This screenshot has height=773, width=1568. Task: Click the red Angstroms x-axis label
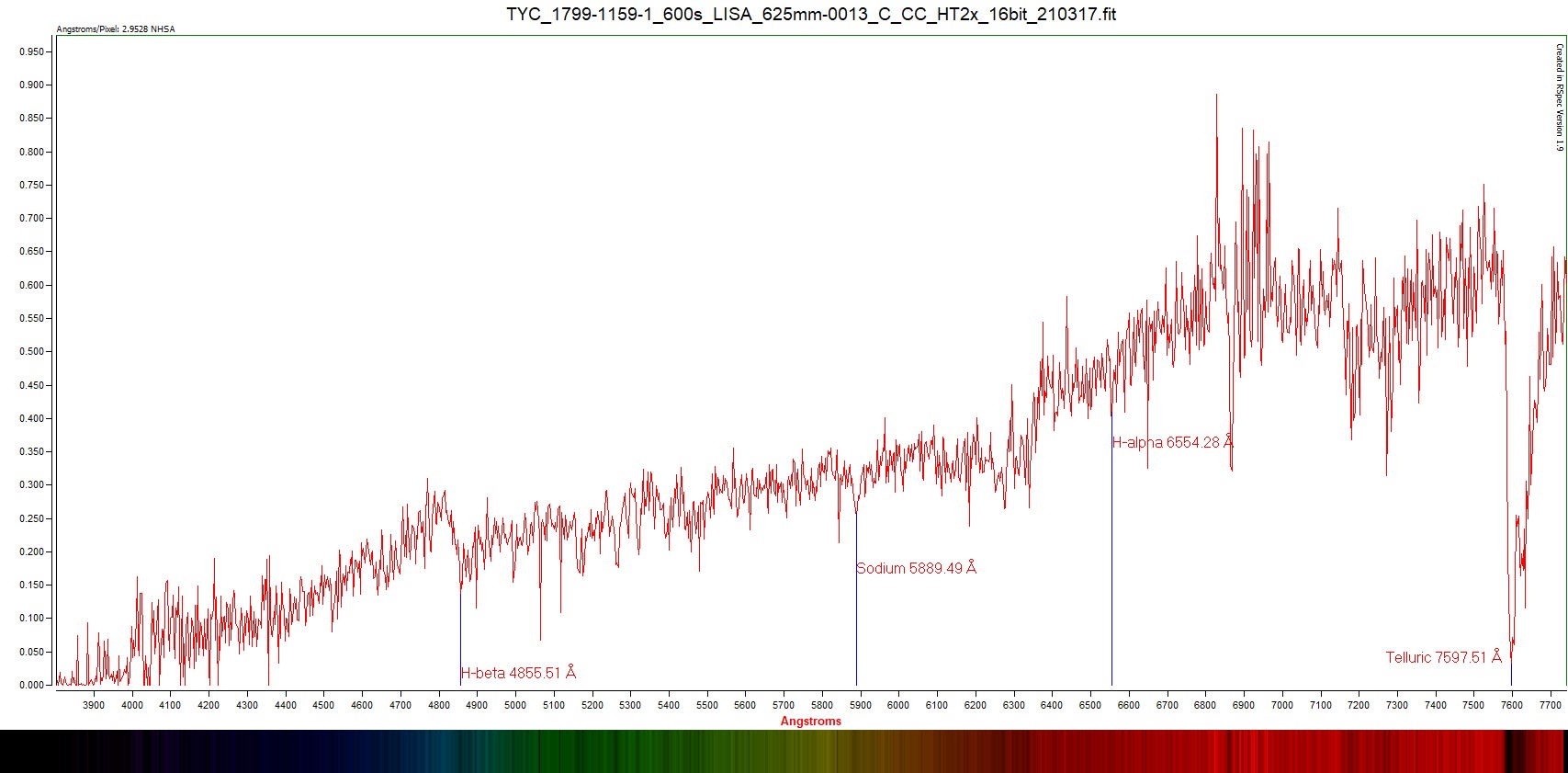[x=810, y=721]
